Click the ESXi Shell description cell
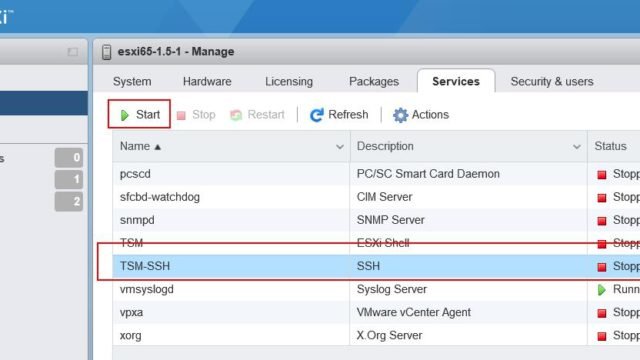The width and height of the screenshot is (640, 360). tap(383, 243)
